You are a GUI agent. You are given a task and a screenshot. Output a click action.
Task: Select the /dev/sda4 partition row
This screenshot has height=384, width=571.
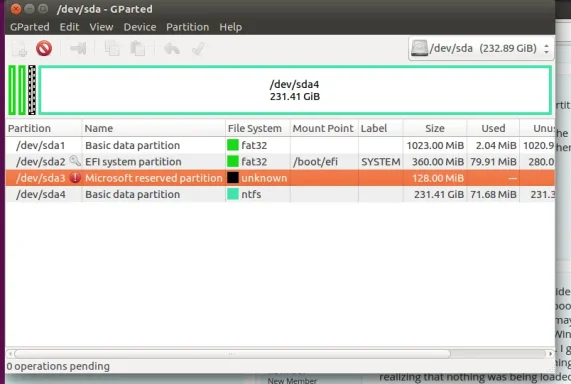[280, 194]
